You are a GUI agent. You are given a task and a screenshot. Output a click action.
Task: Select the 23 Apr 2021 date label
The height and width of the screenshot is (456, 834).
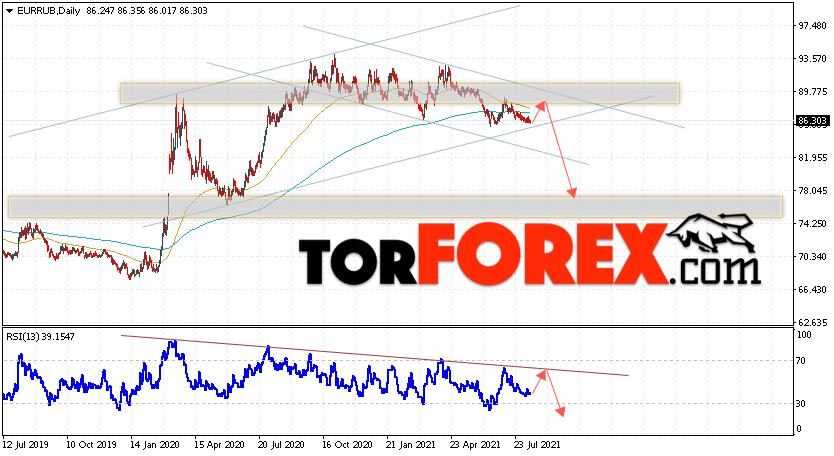(474, 444)
